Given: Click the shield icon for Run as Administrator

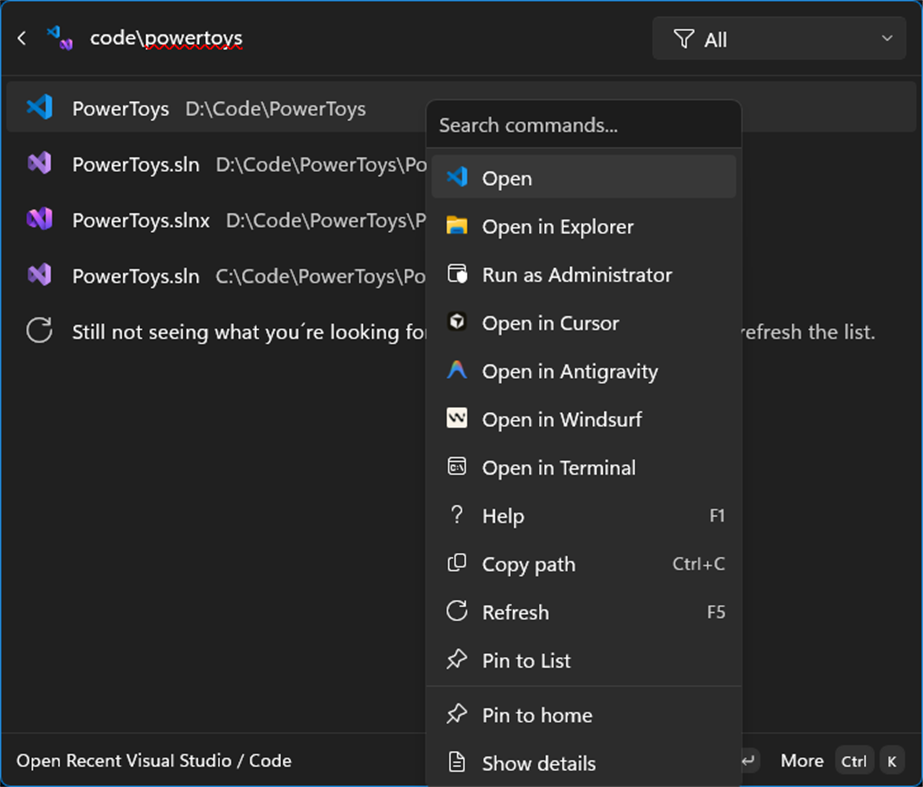Looking at the screenshot, I should tap(457, 274).
